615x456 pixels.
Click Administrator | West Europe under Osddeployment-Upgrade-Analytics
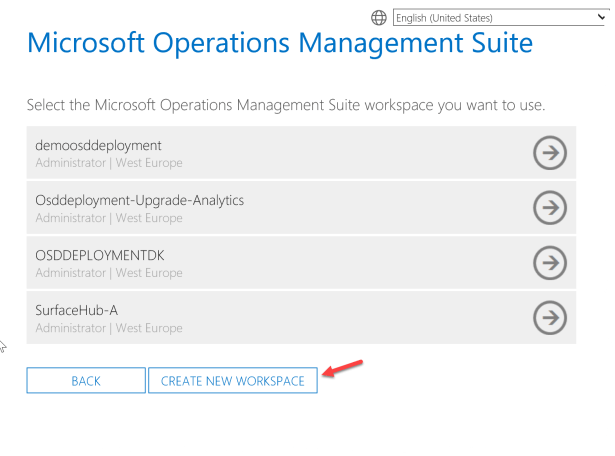click(x=108, y=218)
